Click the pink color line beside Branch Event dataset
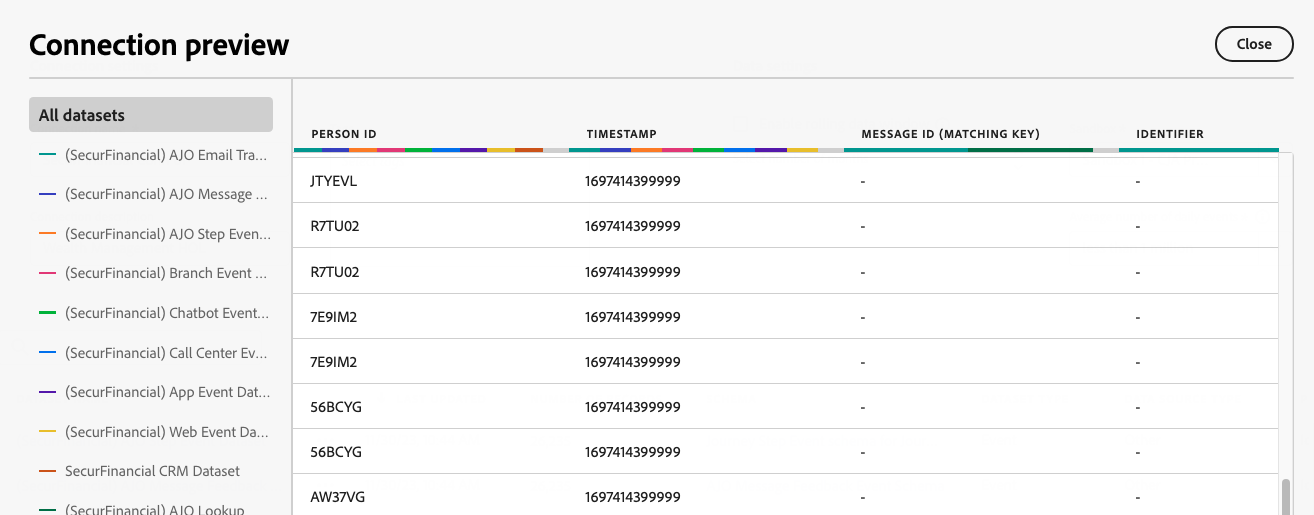This screenshot has width=1314, height=515. coord(47,273)
